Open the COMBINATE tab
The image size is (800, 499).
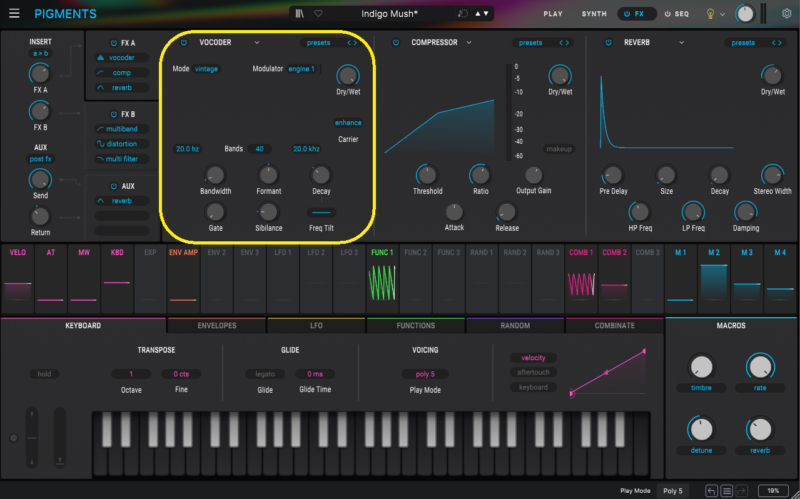[615, 326]
